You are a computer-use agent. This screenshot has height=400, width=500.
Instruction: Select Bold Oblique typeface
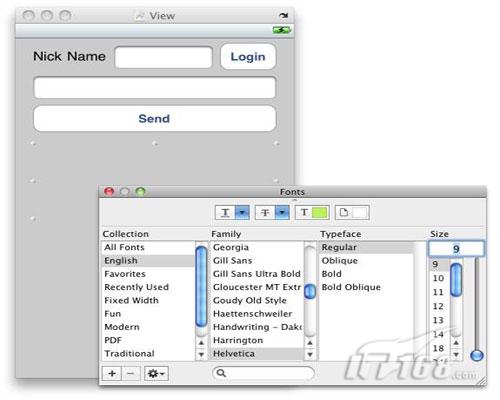tap(366, 287)
